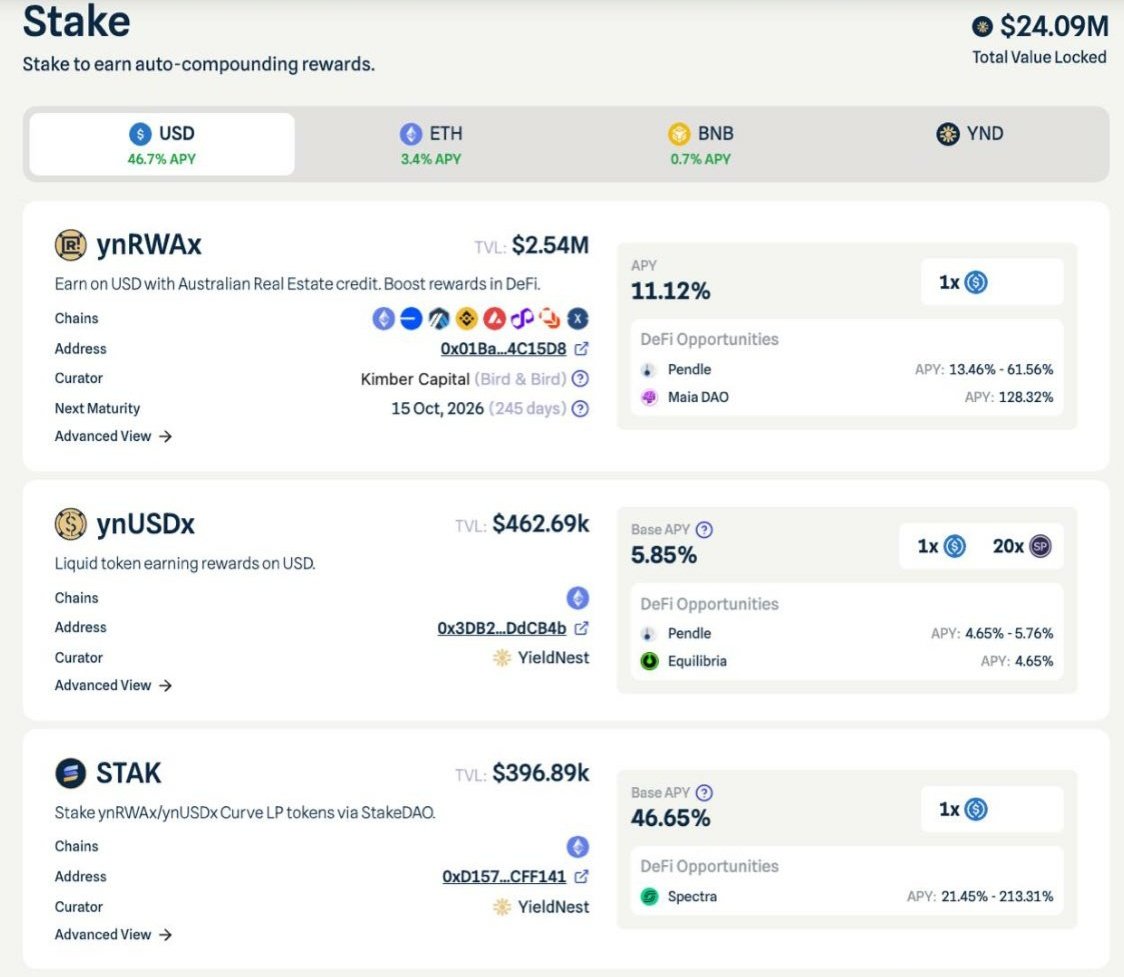Click ynRWAx TVL value $2.54M

[x=551, y=245]
